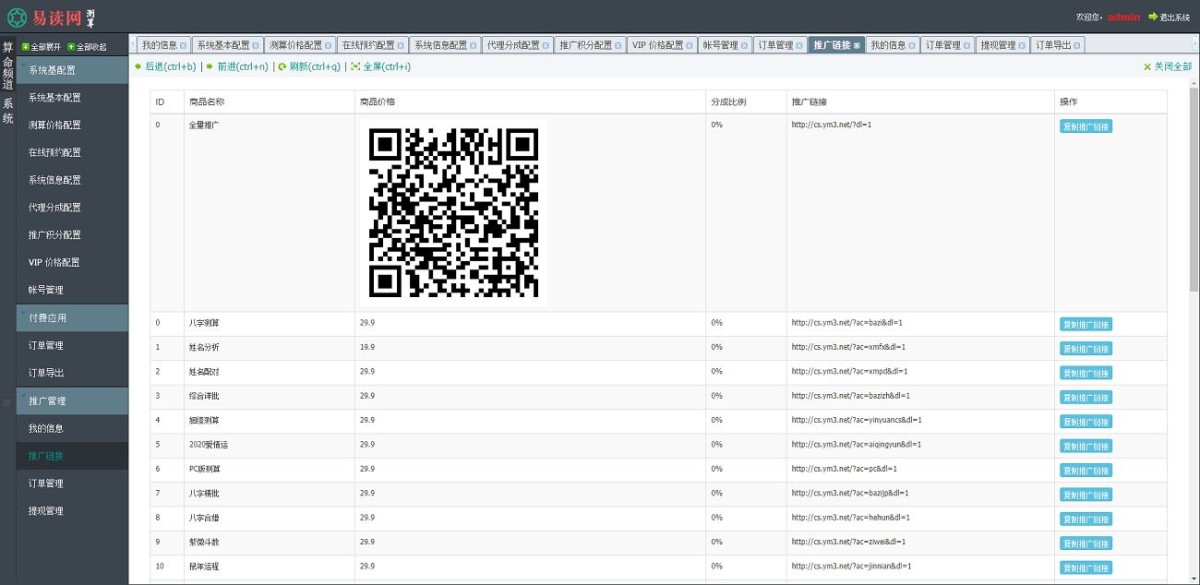This screenshot has height=585, width=1200.
Task: Click the 全部收起 collapse icon
Action: click(71, 46)
